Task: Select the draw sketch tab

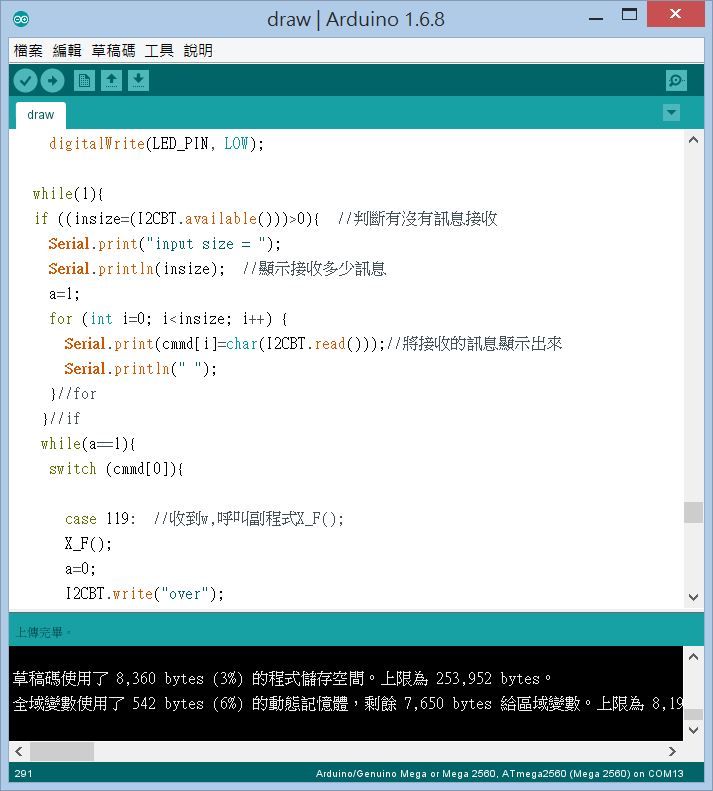Action: [41, 115]
